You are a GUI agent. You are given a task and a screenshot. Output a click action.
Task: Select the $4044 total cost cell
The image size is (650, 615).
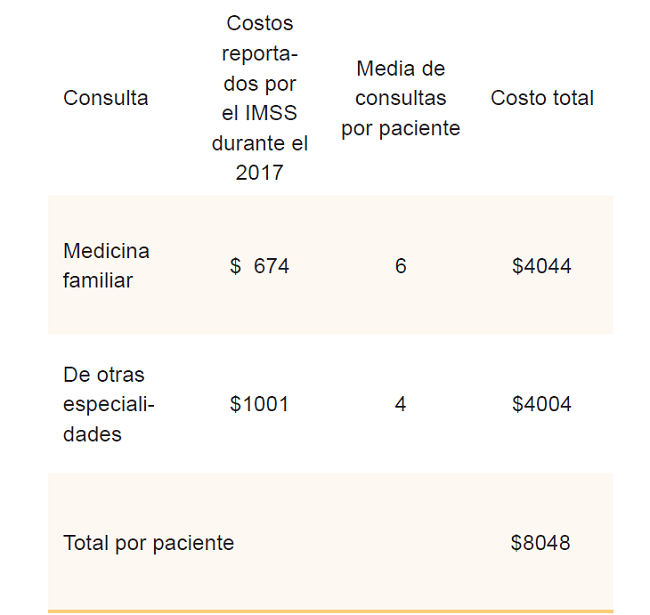[x=541, y=266]
